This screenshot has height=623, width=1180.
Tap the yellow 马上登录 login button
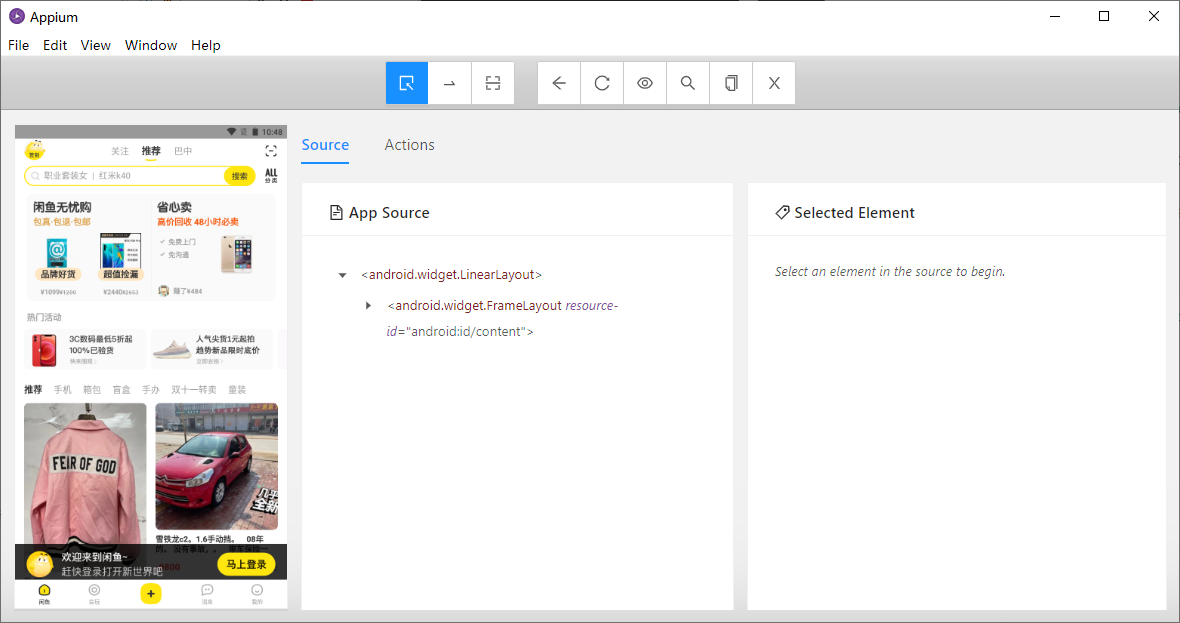point(244,564)
